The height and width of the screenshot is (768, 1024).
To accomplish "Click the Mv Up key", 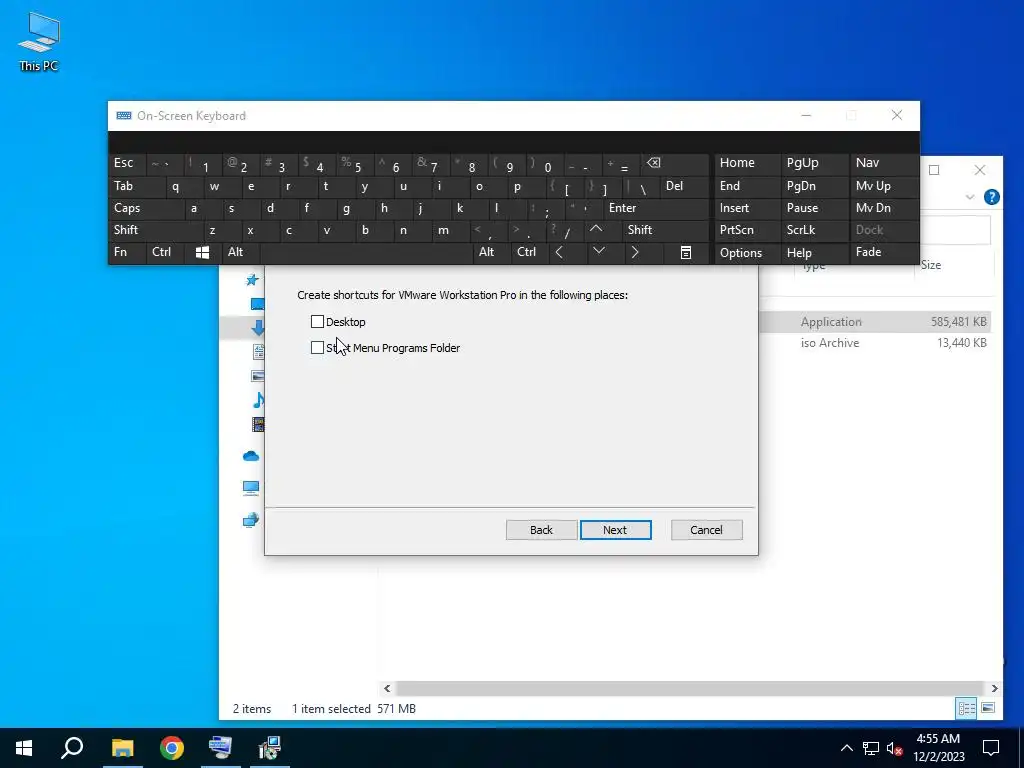I will pos(884,187).
